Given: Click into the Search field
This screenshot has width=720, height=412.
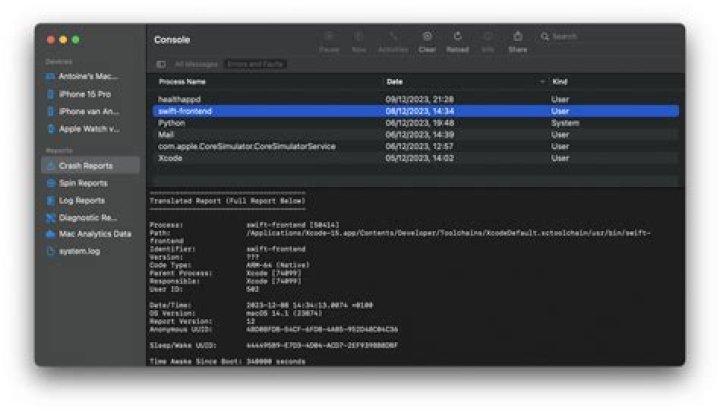Looking at the screenshot, I should point(606,36).
